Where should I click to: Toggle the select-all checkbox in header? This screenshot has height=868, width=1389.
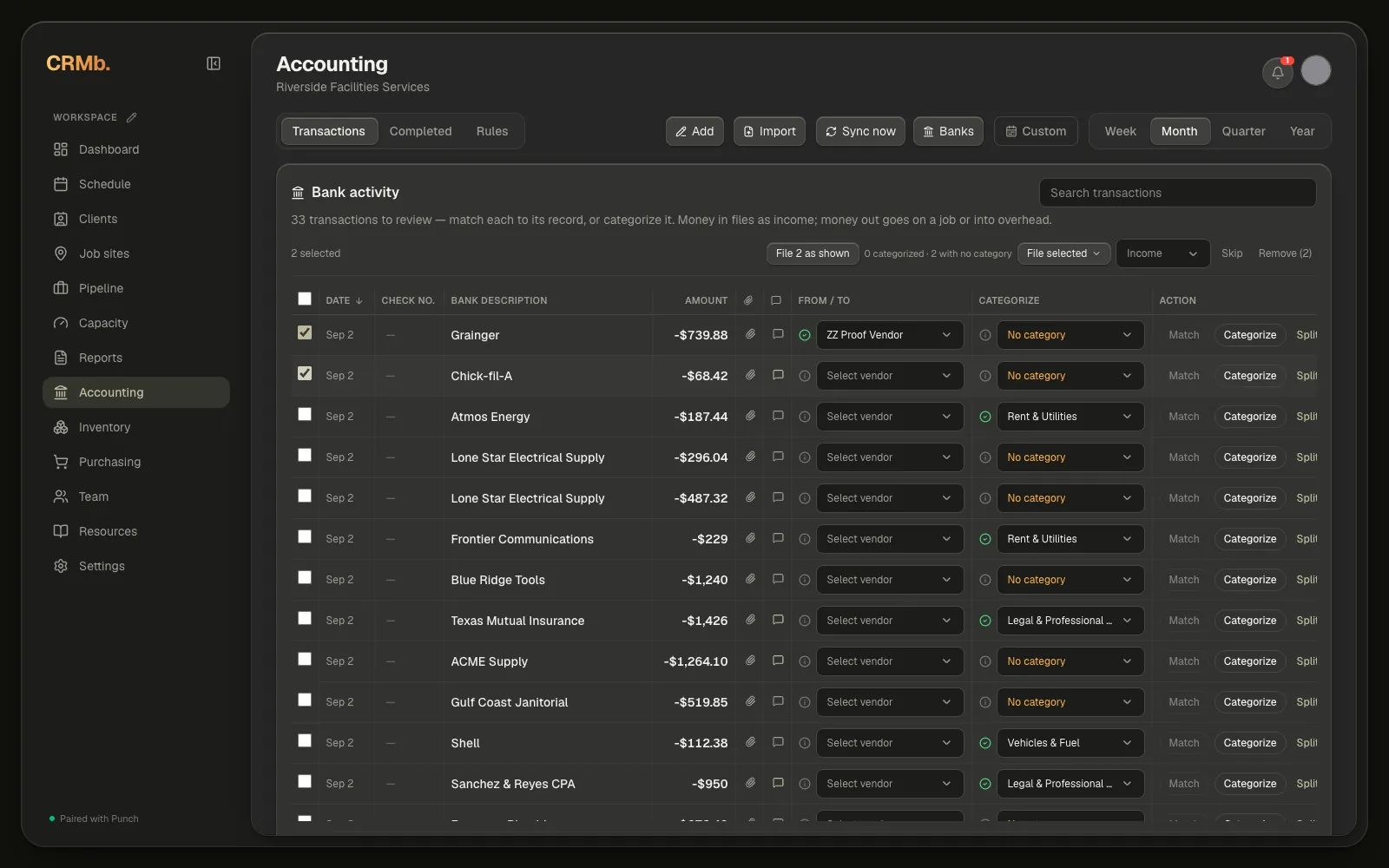click(305, 299)
